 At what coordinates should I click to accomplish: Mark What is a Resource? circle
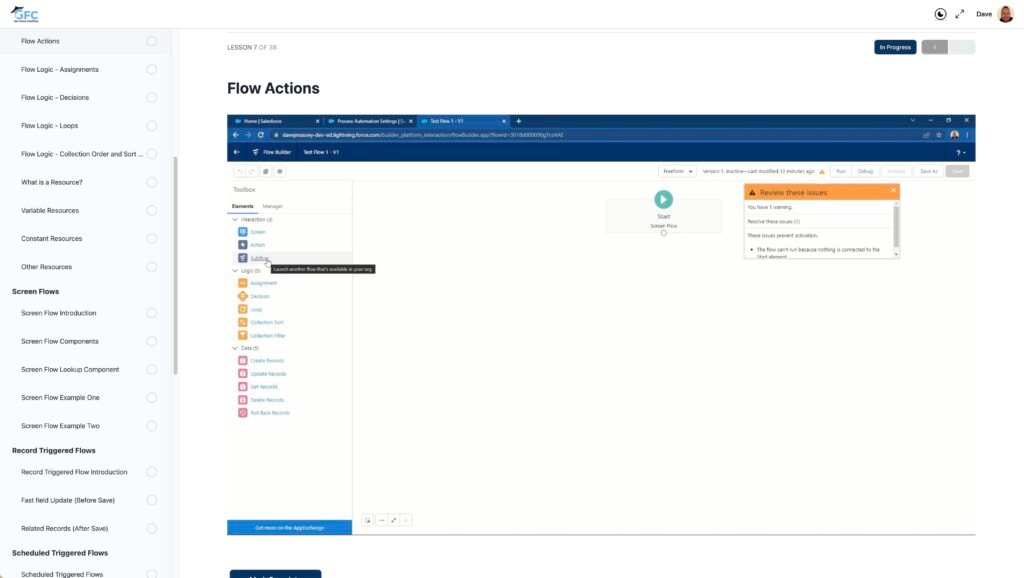point(152,182)
